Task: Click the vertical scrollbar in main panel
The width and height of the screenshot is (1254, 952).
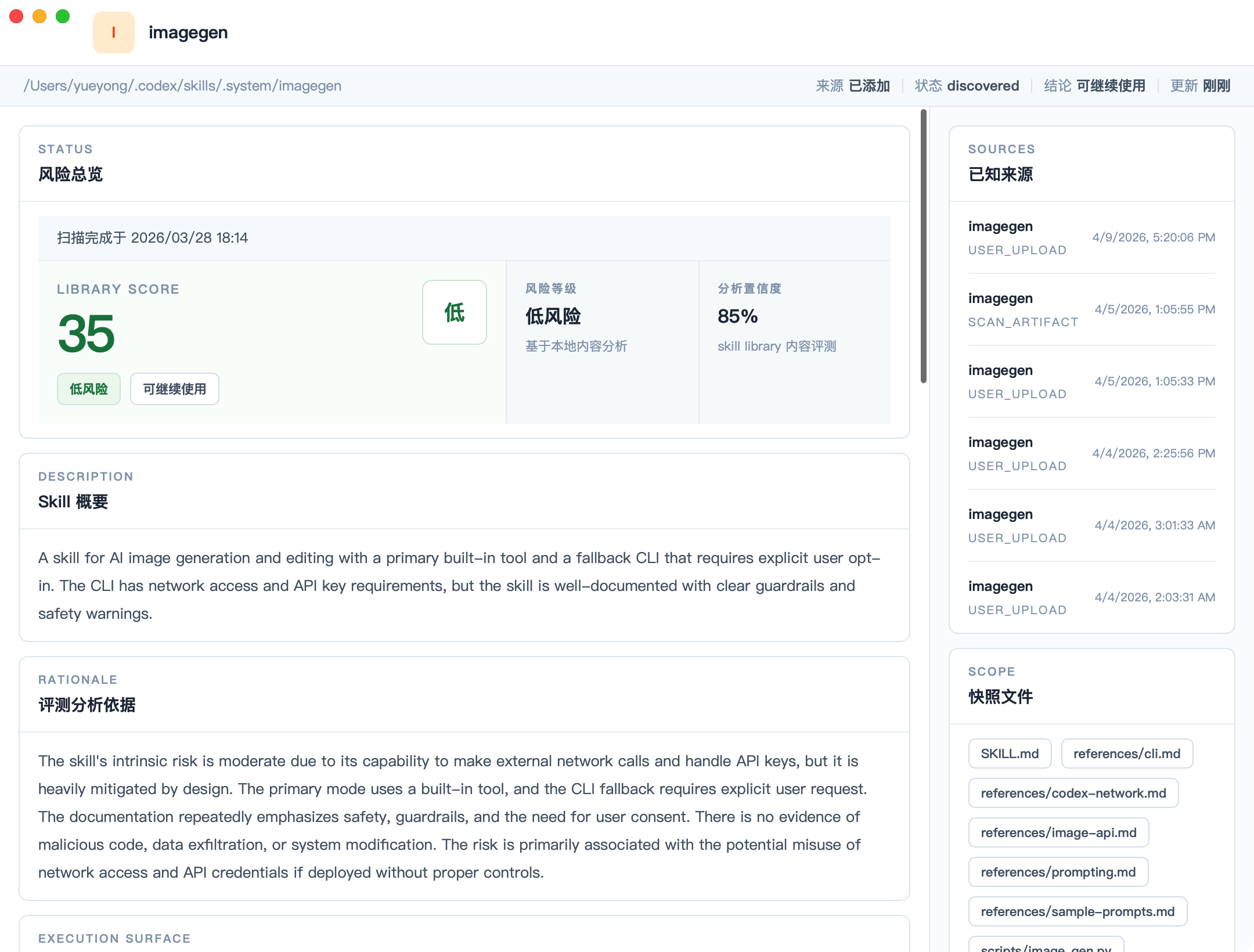Action: click(923, 246)
